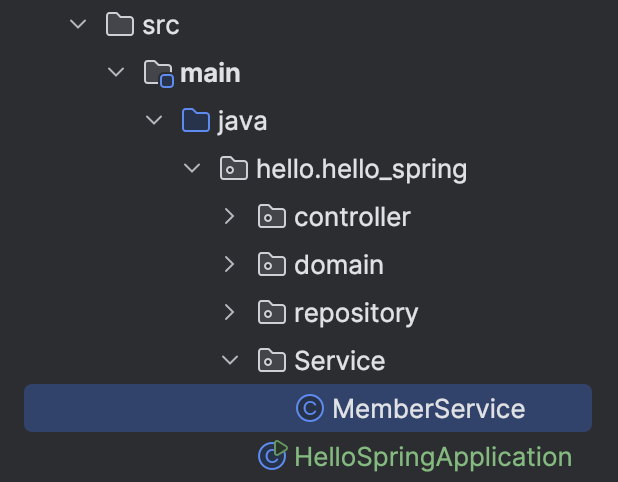Click the MemberService class icon
The image size is (618, 482).
[x=310, y=408]
